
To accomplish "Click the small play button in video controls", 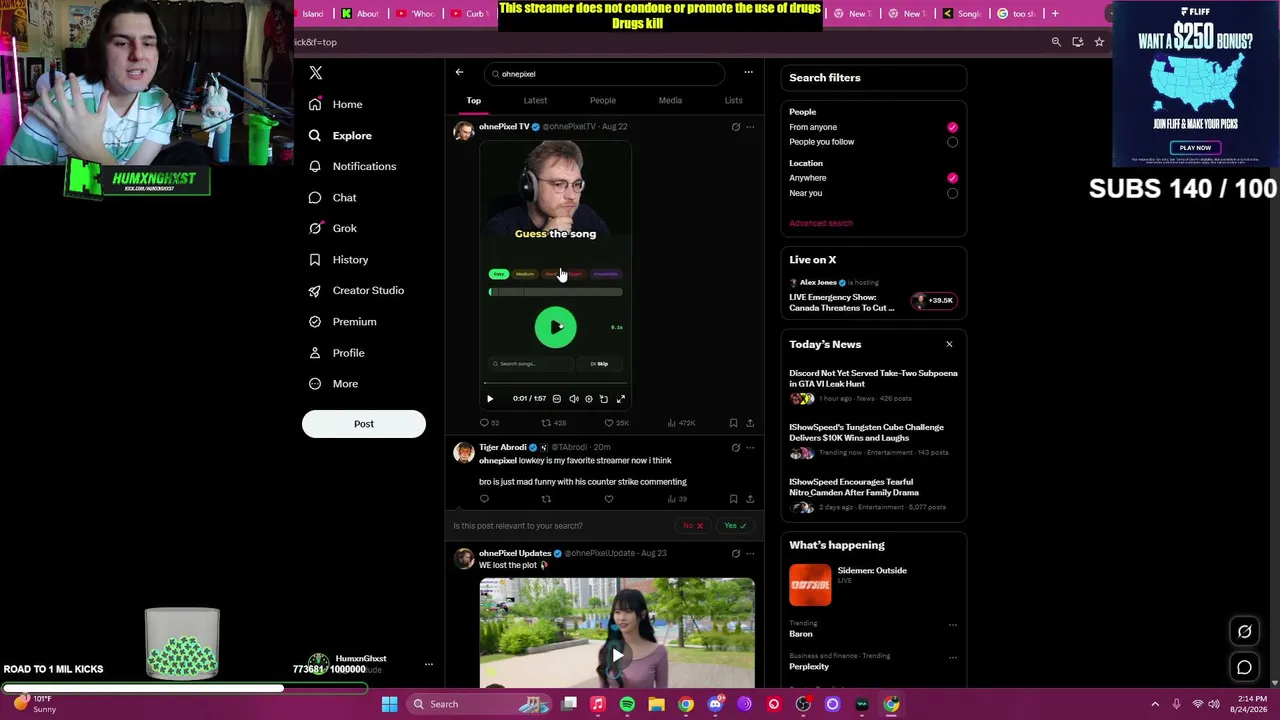I will pyautogui.click(x=490, y=399).
